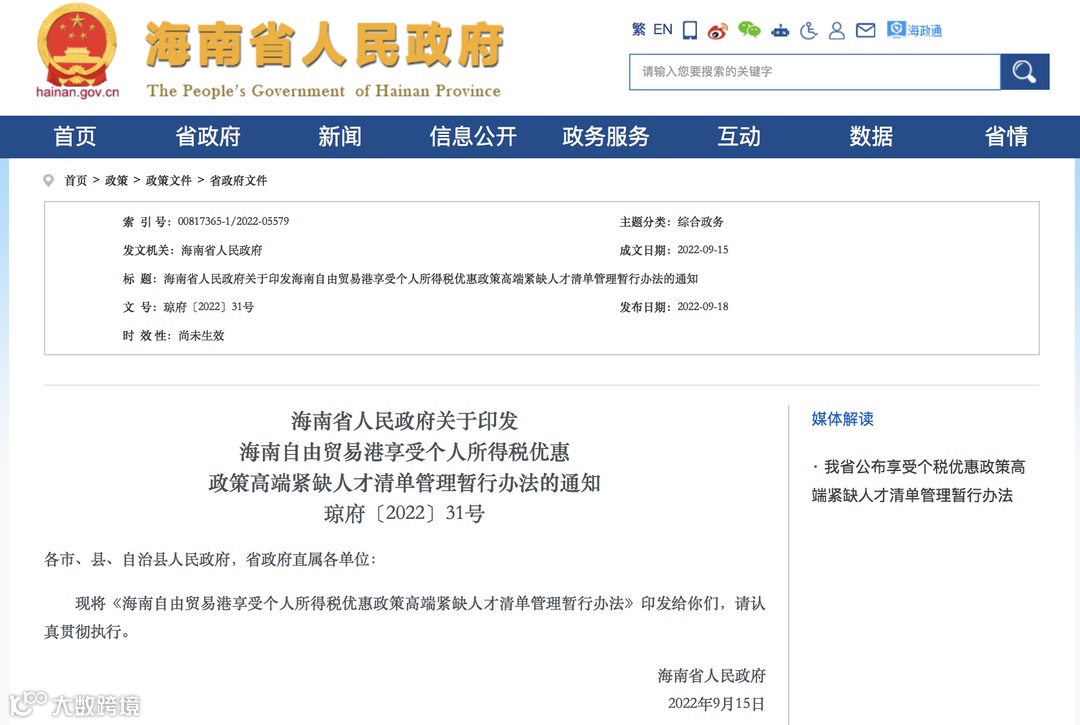Image resolution: width=1080 pixels, height=725 pixels.
Task: Enable accessibility mode via wheelchair icon
Action: point(809,30)
